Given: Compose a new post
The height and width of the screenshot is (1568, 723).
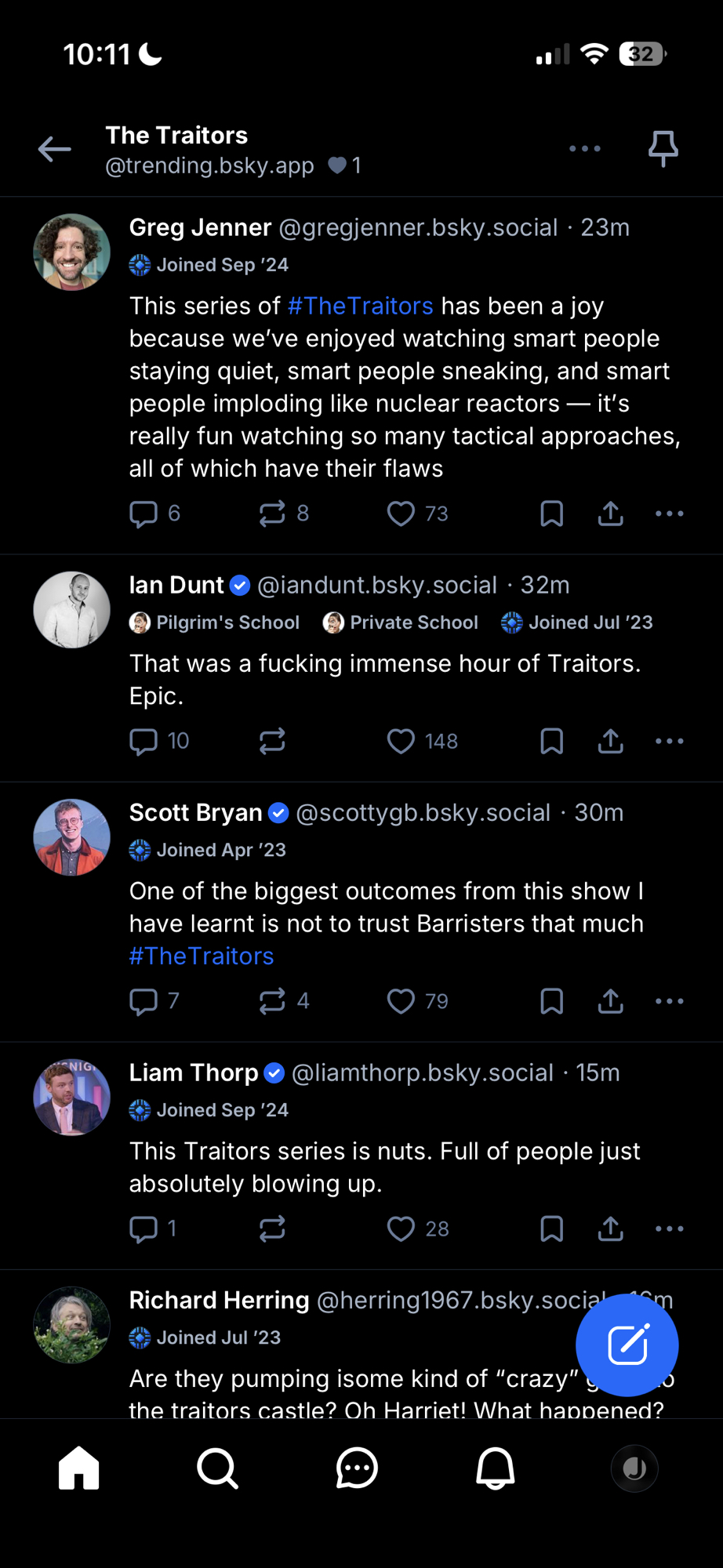Looking at the screenshot, I should pyautogui.click(x=627, y=1345).
